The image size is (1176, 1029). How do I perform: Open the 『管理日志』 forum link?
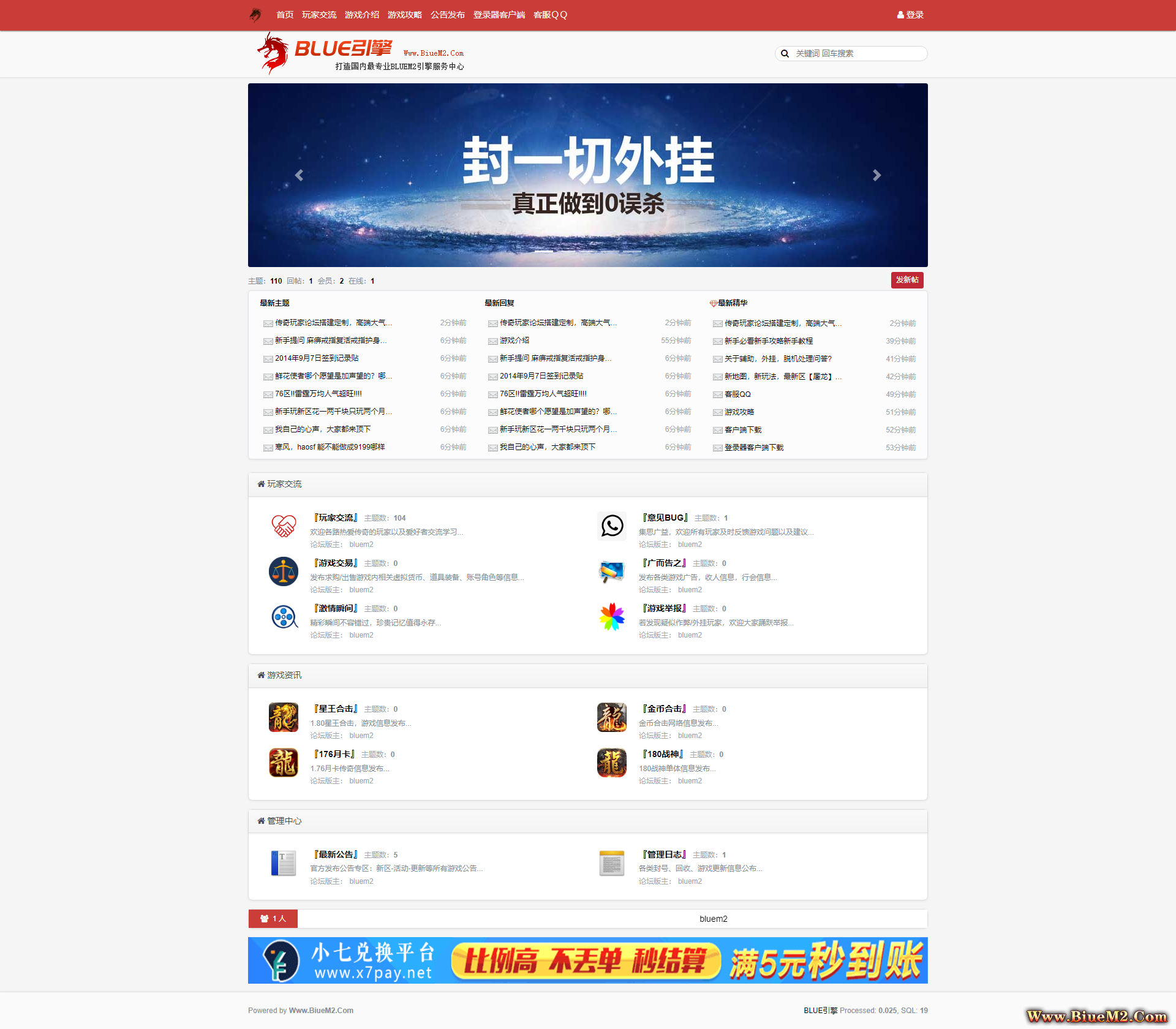point(663,854)
